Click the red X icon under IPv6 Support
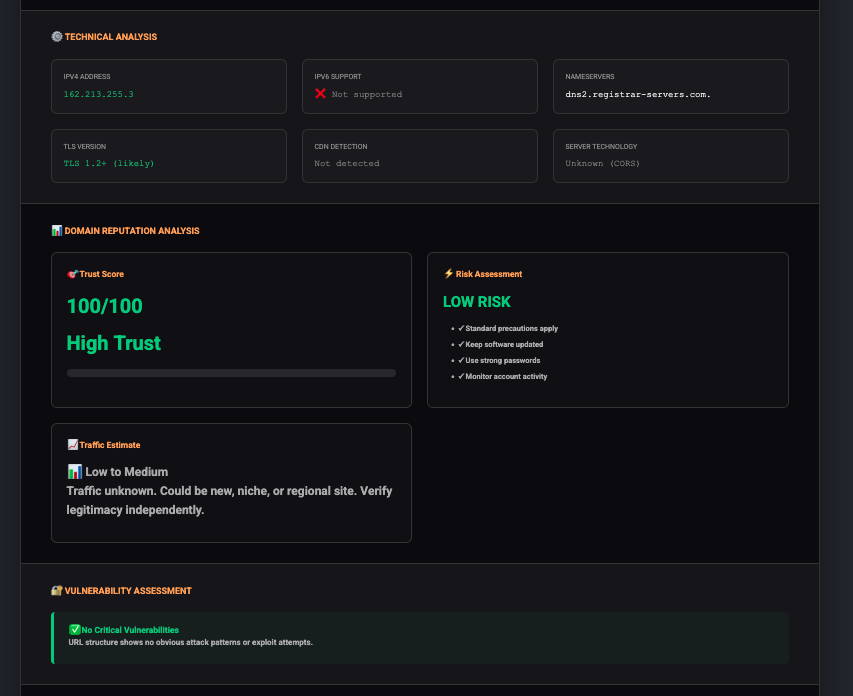Screen dimensions: 853x696 point(320,94)
